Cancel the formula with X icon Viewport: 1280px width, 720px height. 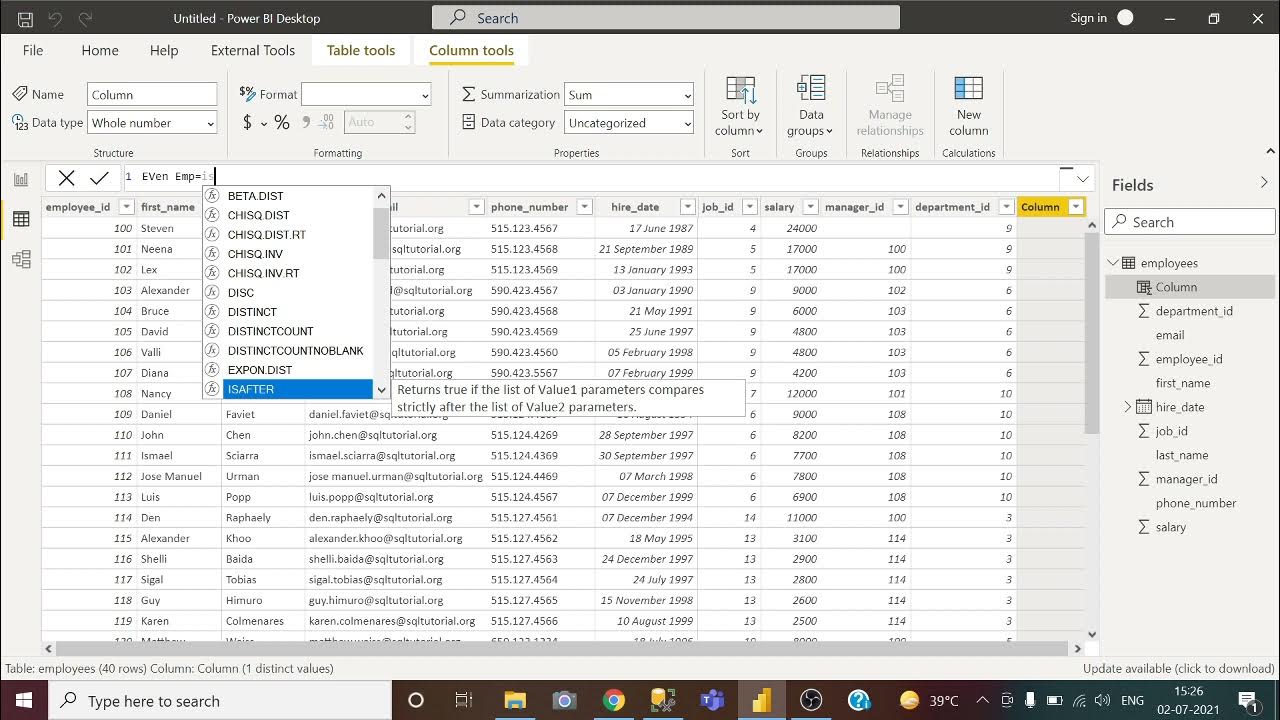coord(66,178)
